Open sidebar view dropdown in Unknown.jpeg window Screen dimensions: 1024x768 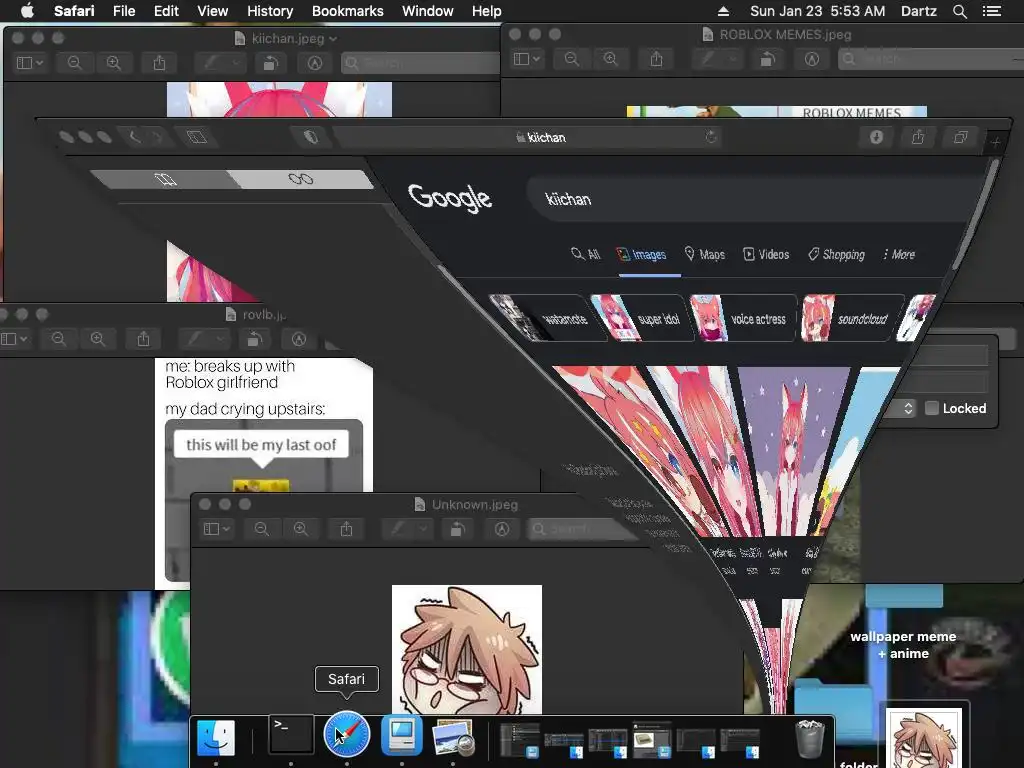point(217,528)
